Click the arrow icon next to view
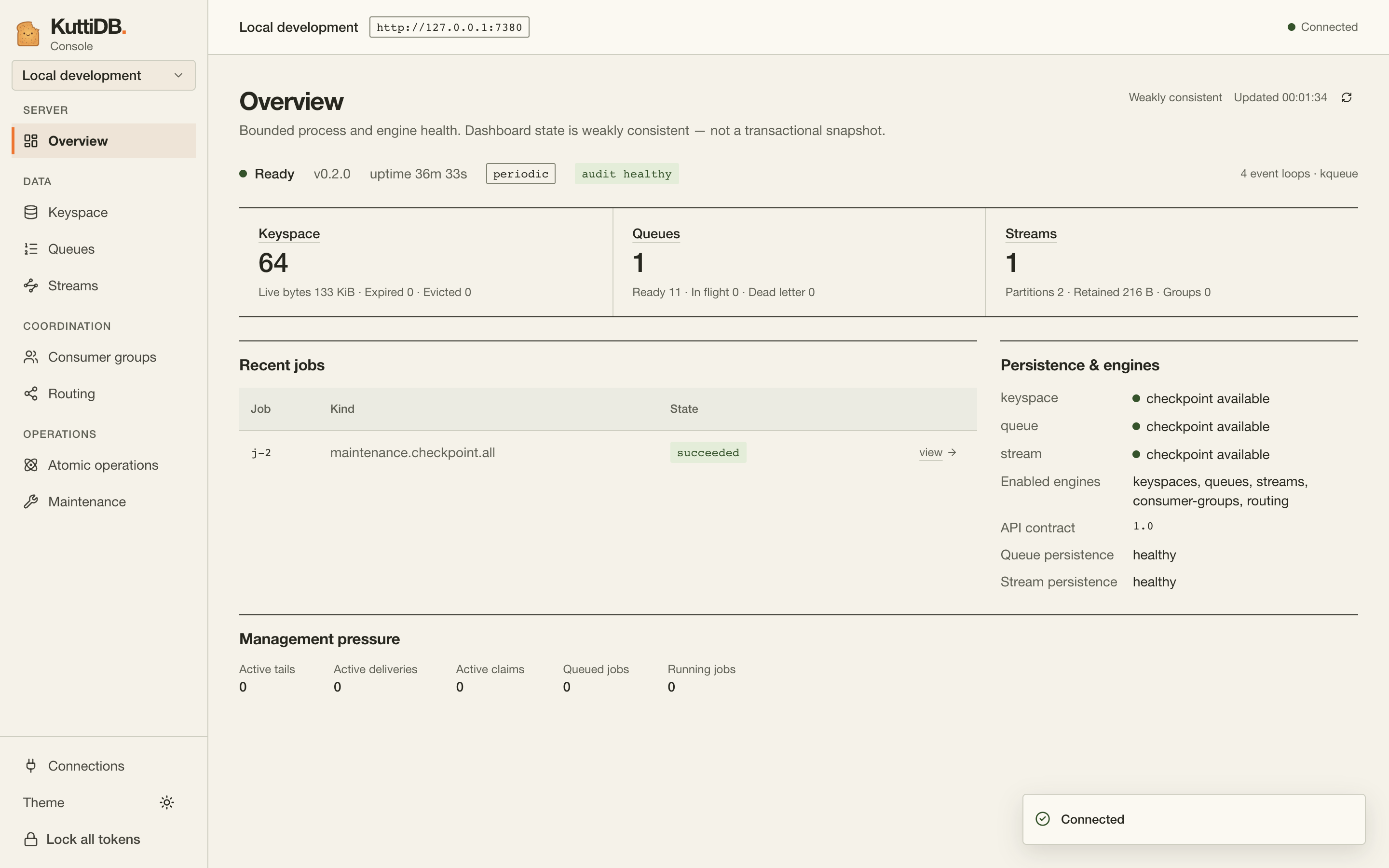Screen dimensions: 1389x868 (952, 452)
